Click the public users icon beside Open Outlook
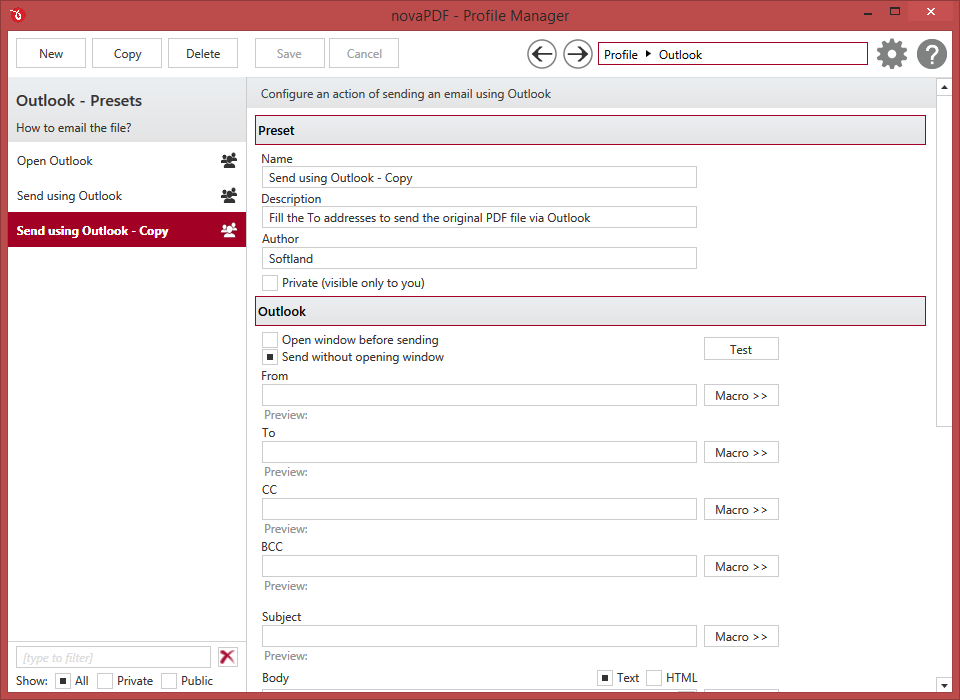 coord(229,160)
